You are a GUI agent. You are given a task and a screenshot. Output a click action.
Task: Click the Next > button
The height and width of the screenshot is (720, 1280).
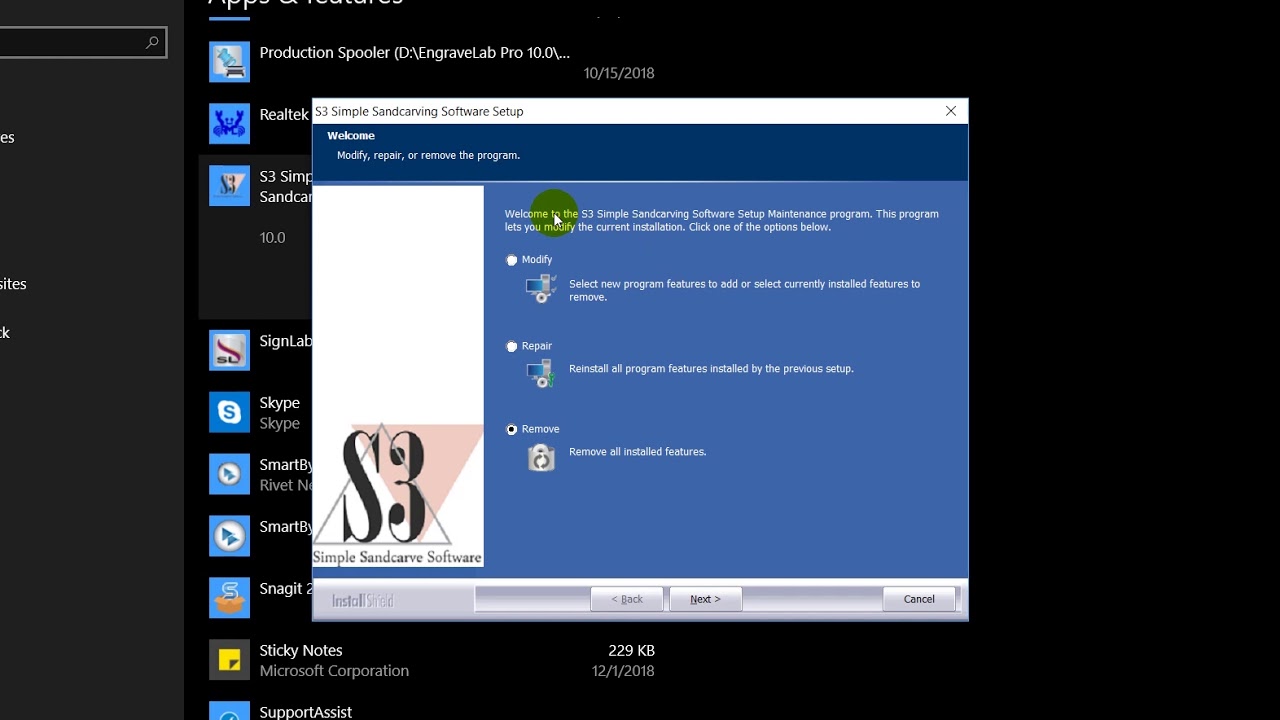click(705, 599)
